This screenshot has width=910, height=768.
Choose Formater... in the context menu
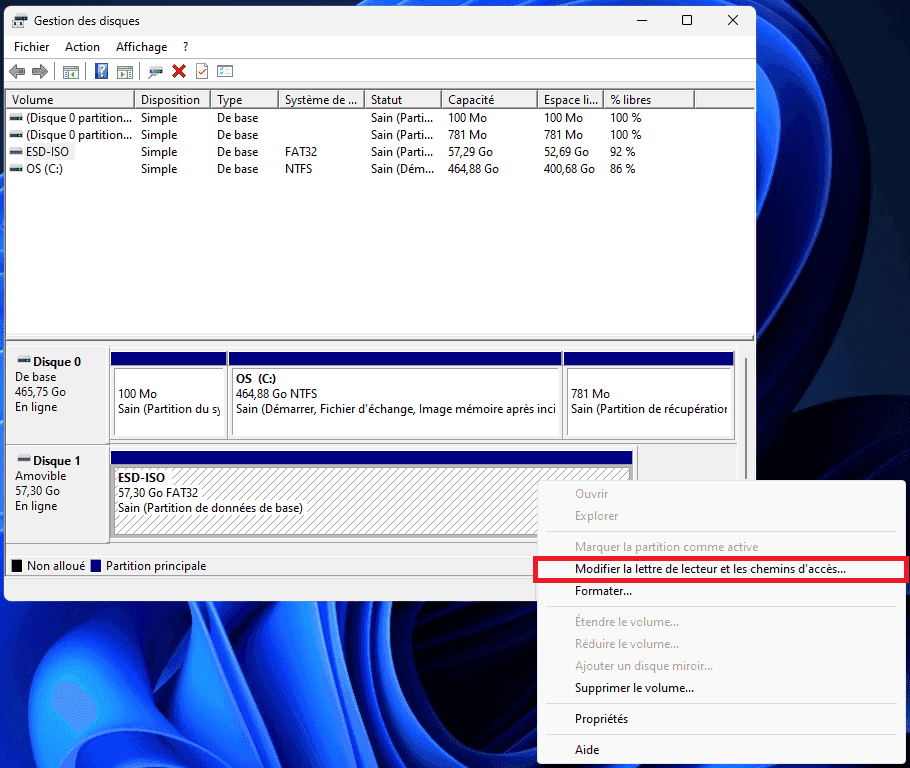603,591
